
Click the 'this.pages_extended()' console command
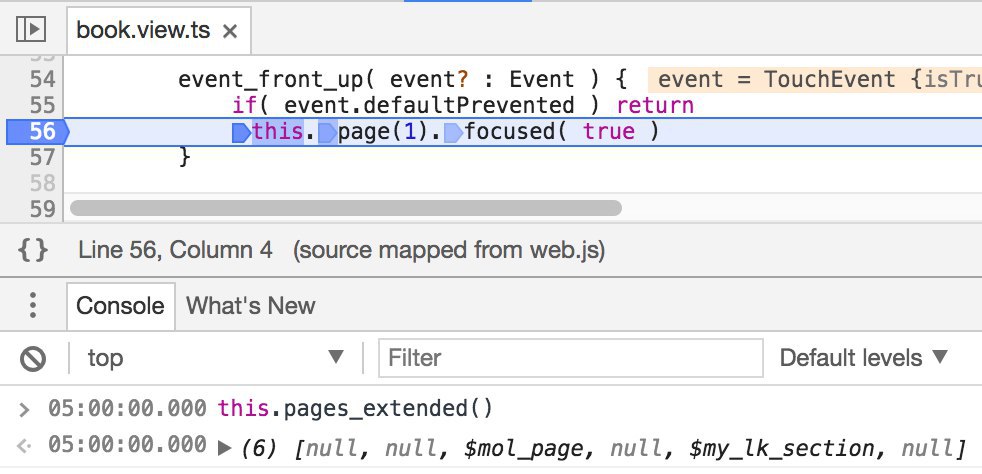point(355,410)
